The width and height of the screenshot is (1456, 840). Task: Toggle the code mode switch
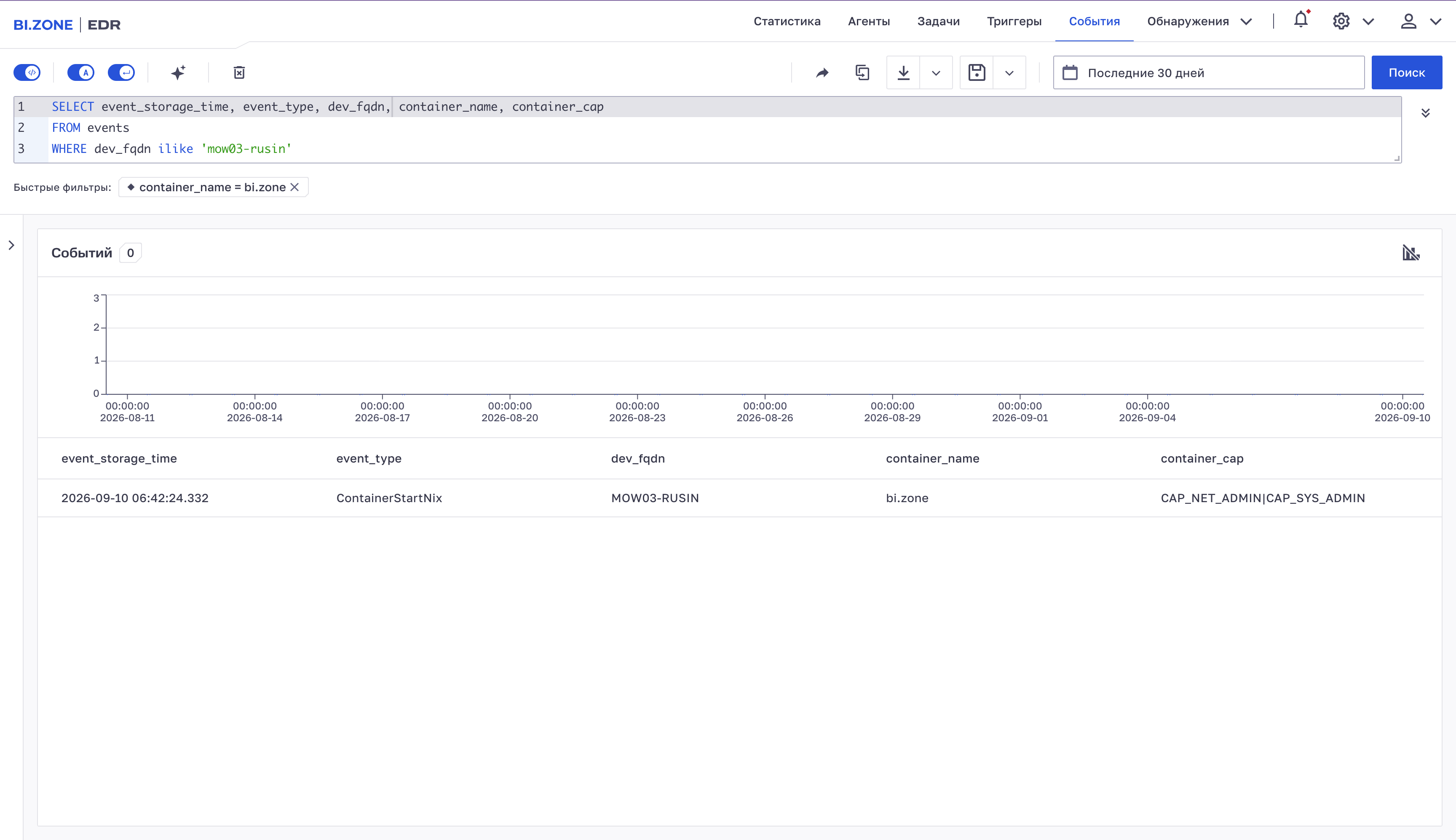click(x=27, y=73)
